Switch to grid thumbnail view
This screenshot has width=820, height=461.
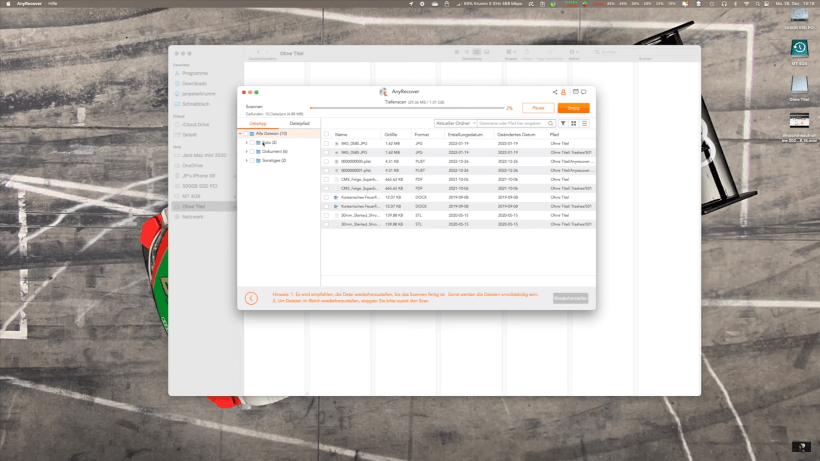click(x=574, y=123)
